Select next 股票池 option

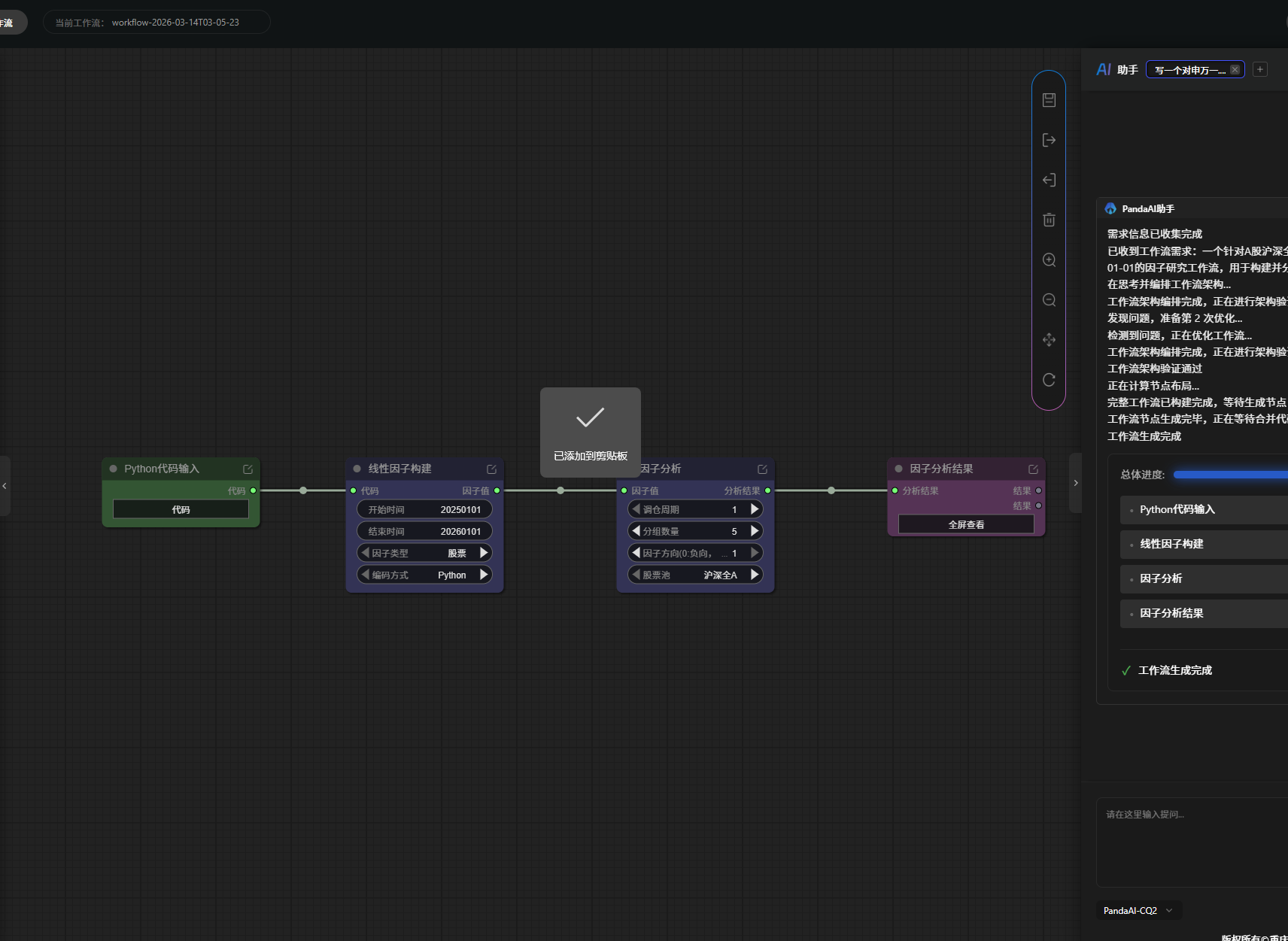(x=755, y=575)
